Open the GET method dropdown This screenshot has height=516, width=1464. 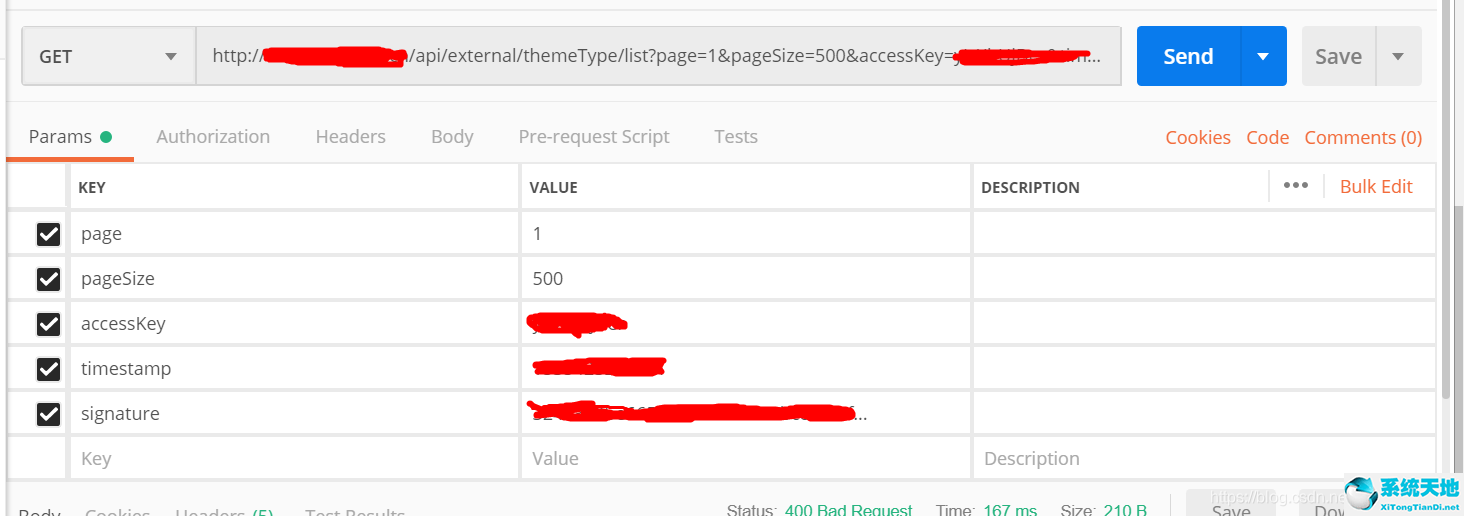pyautogui.click(x=108, y=56)
